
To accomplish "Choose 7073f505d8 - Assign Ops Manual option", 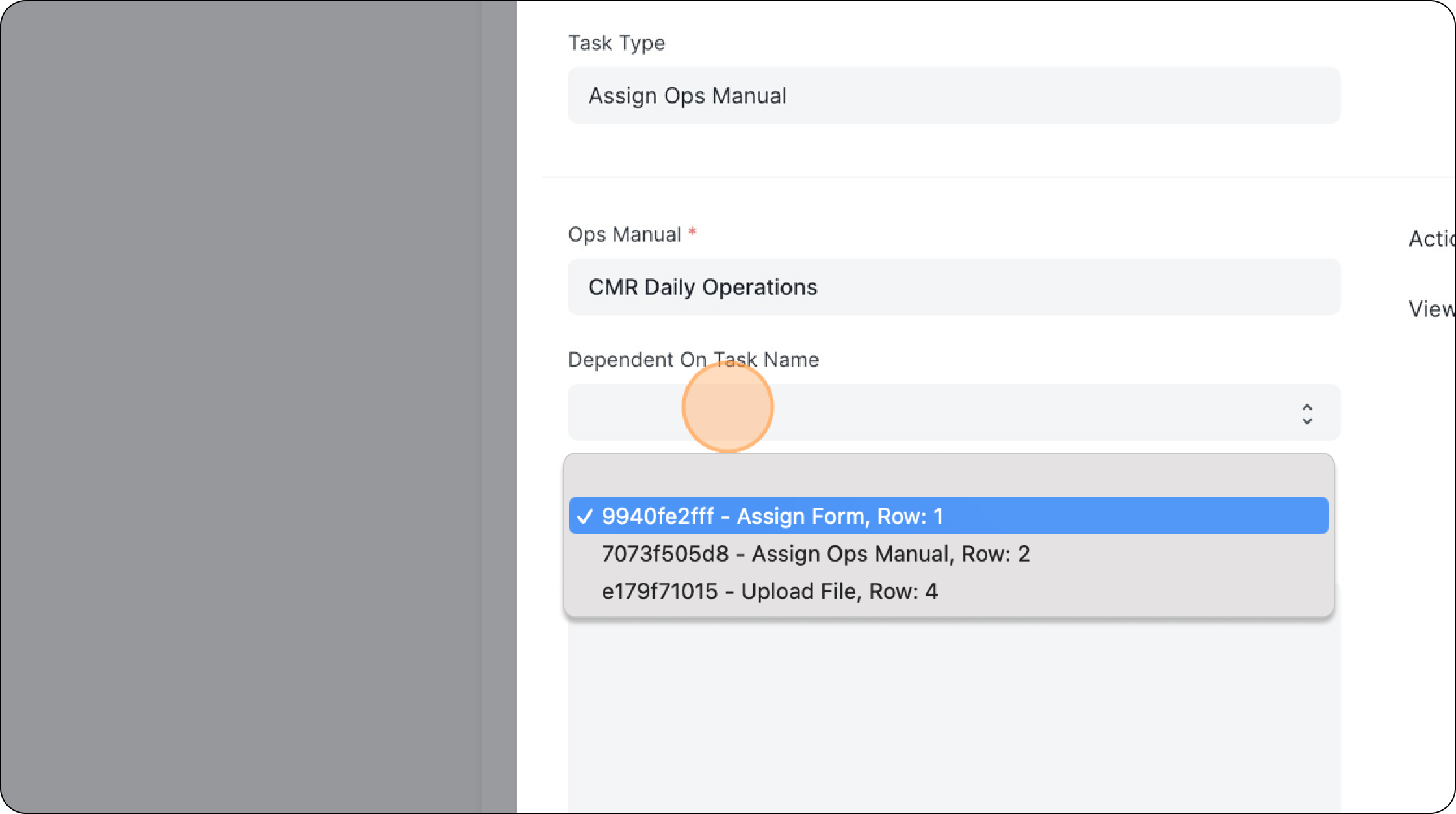I will point(815,554).
